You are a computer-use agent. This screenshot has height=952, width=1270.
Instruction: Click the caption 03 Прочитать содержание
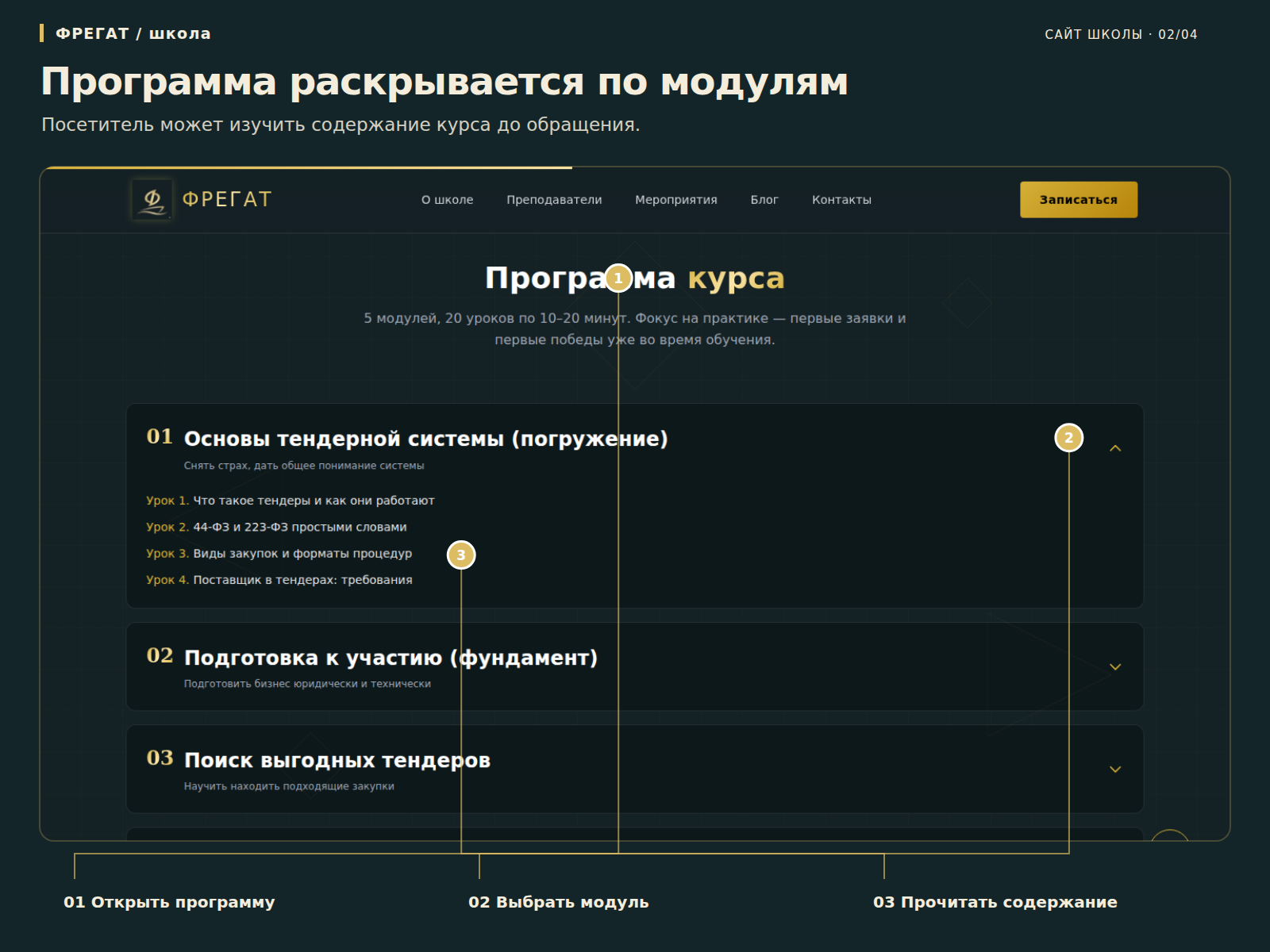[x=995, y=902]
